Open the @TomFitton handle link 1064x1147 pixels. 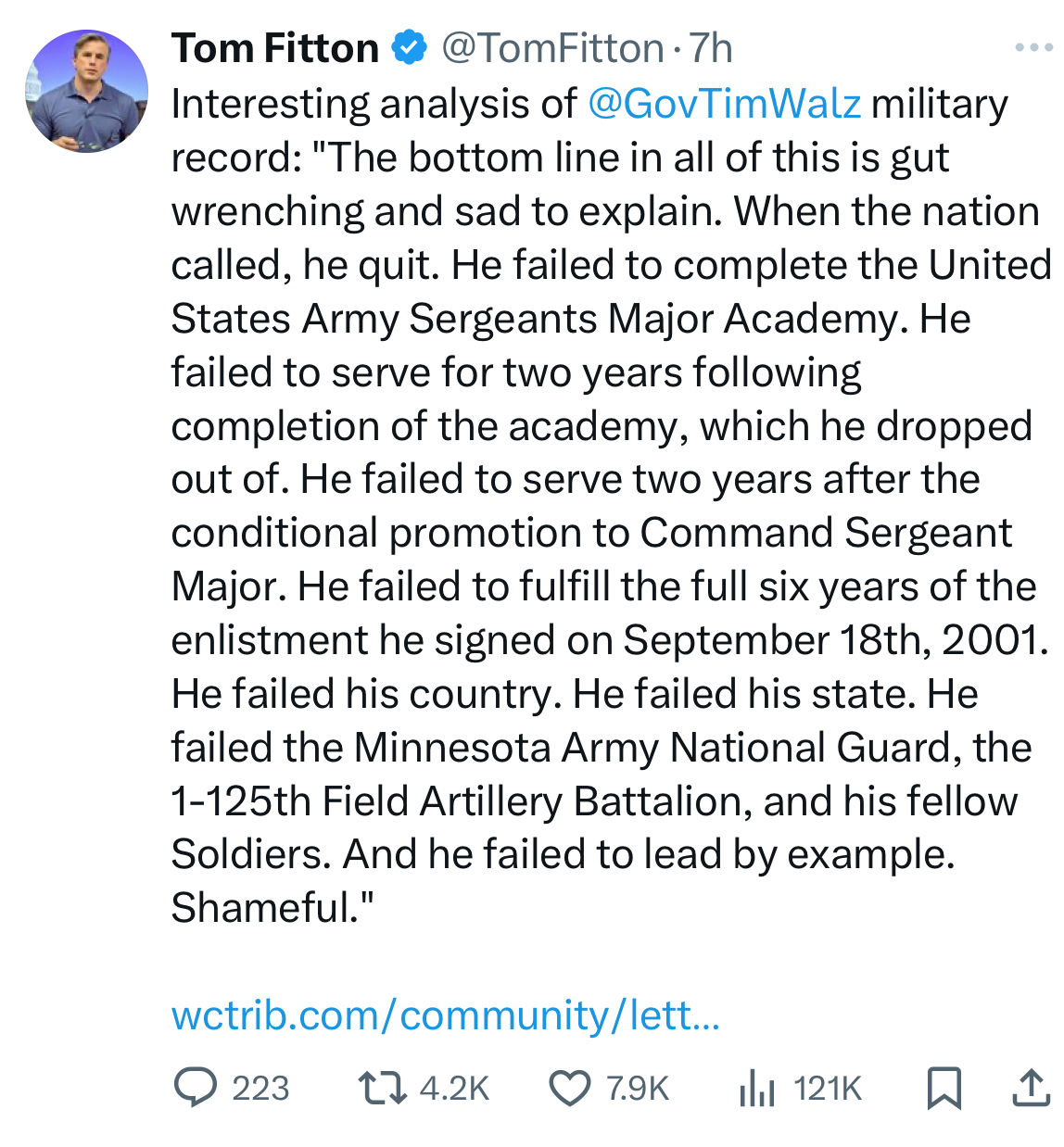[x=552, y=48]
